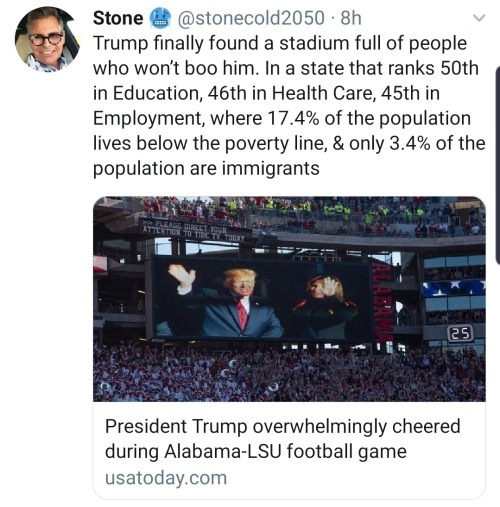Click the 'Alabama-LSU football game' headline line

tap(256, 452)
